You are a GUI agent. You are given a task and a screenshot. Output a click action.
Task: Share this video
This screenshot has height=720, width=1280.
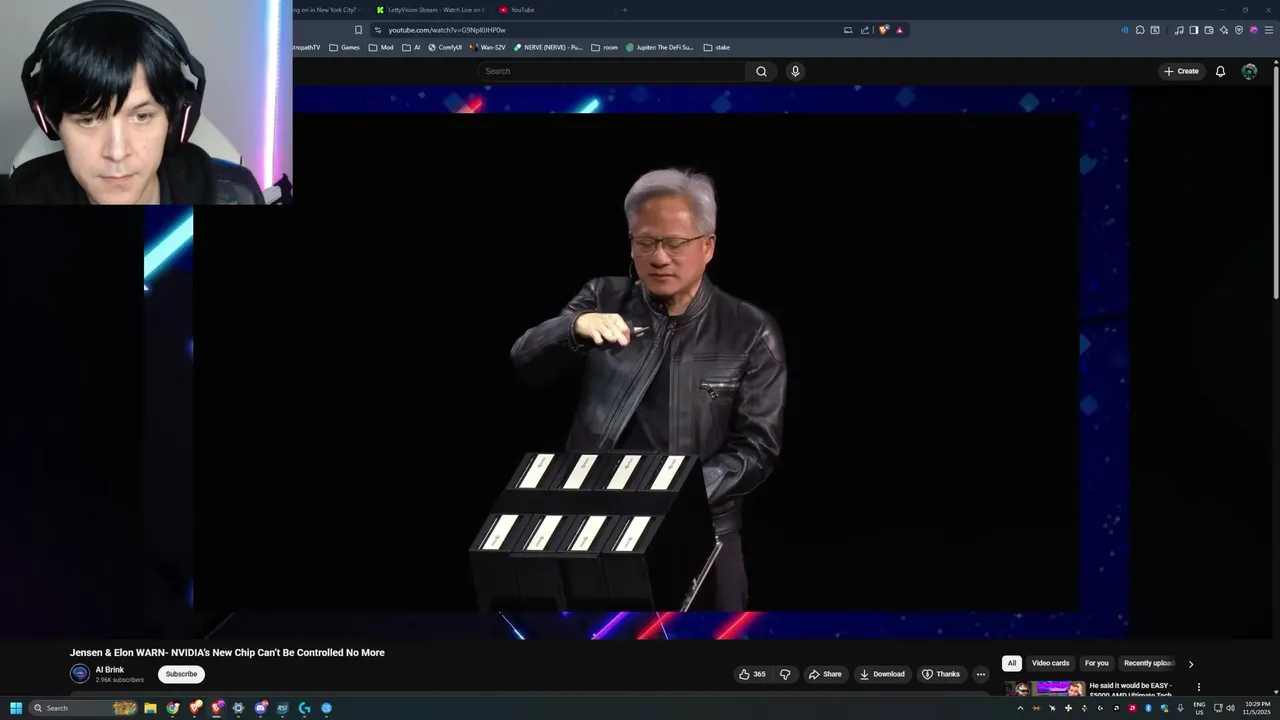(x=825, y=674)
